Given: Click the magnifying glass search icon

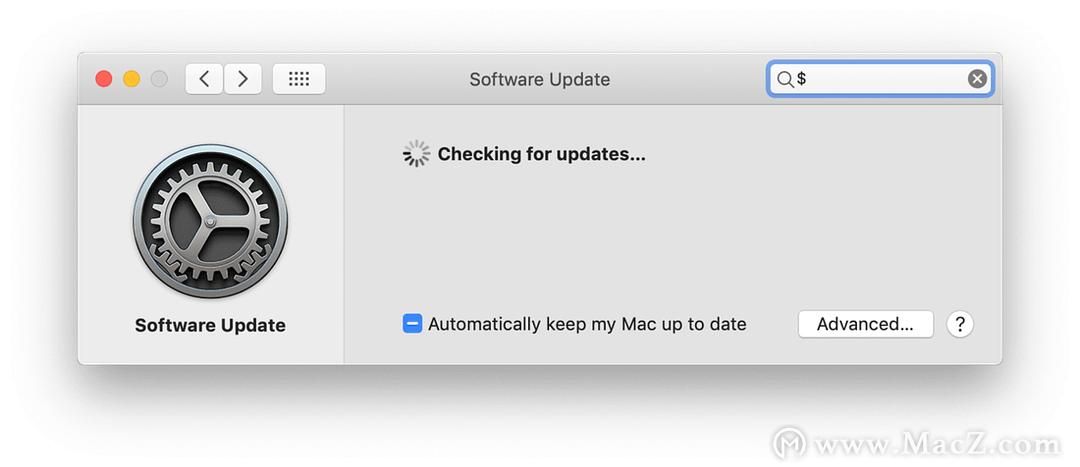Looking at the screenshot, I should click(785, 79).
